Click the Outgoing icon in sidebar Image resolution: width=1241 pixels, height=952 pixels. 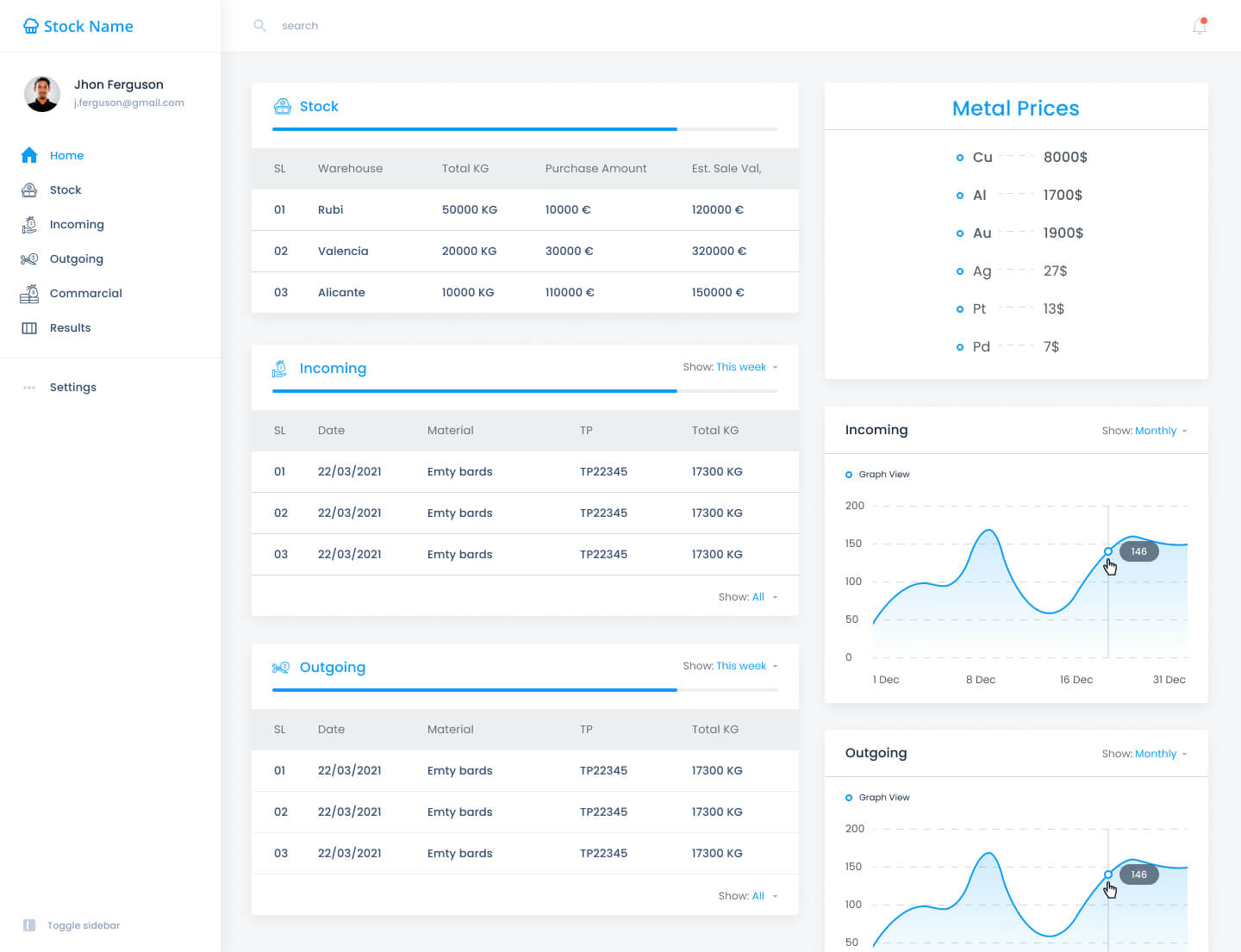click(x=29, y=258)
